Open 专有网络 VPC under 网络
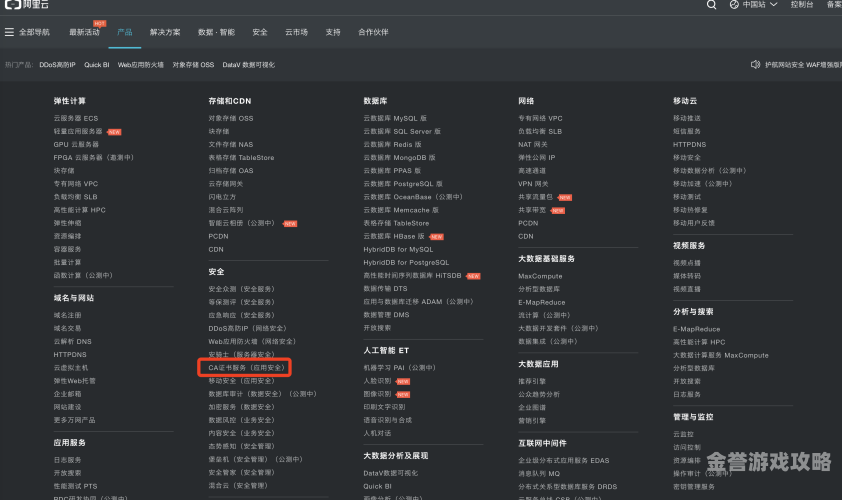This screenshot has height=500, width=842. point(540,118)
